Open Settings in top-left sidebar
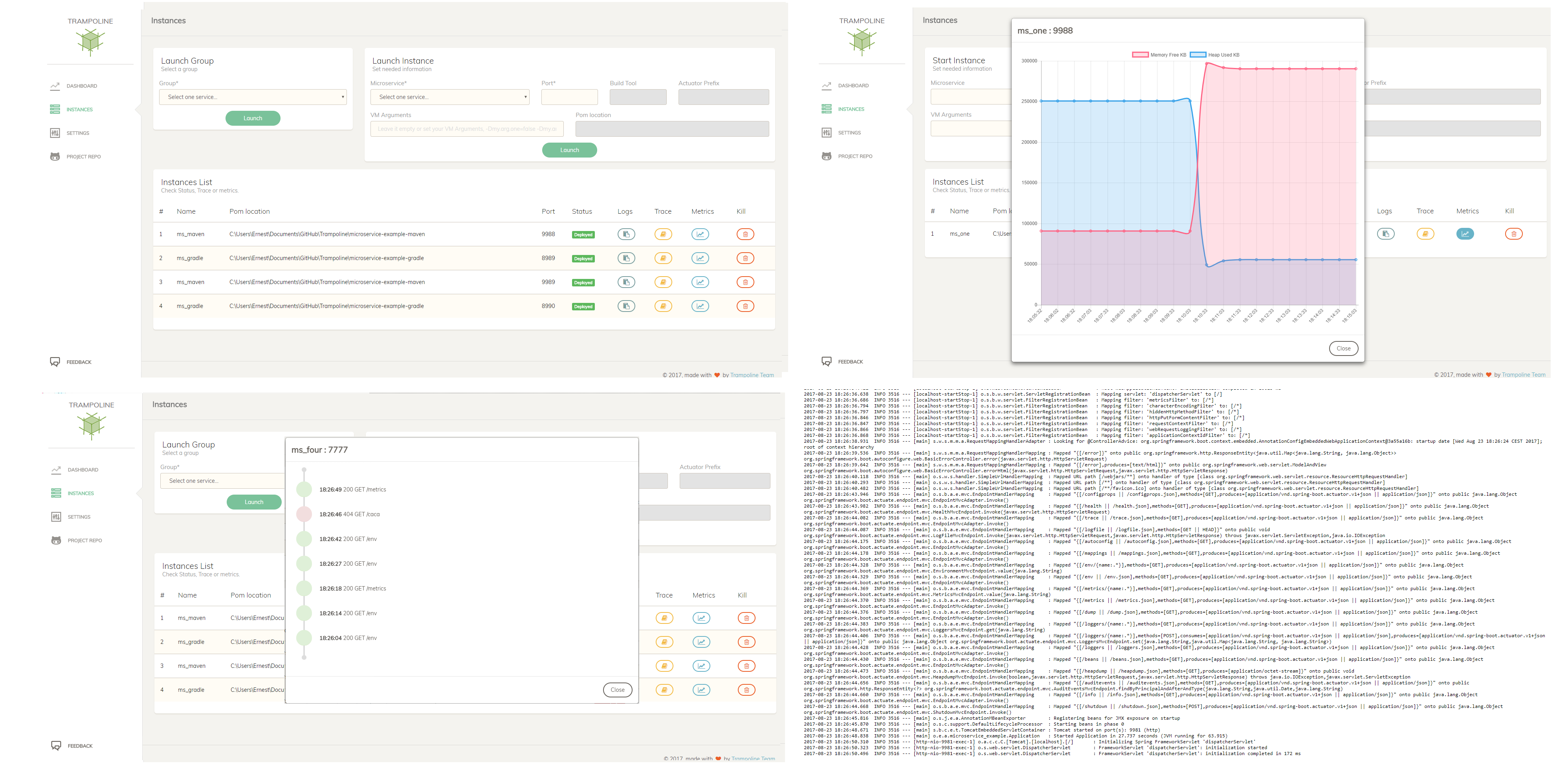Screen dimensions: 1568x770 tap(77, 133)
